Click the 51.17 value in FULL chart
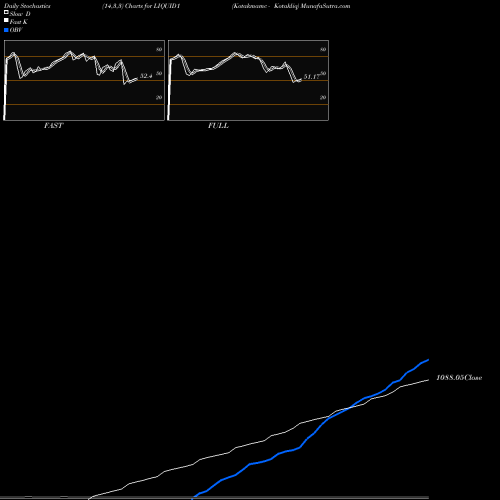500x500 pixels. 312,77
